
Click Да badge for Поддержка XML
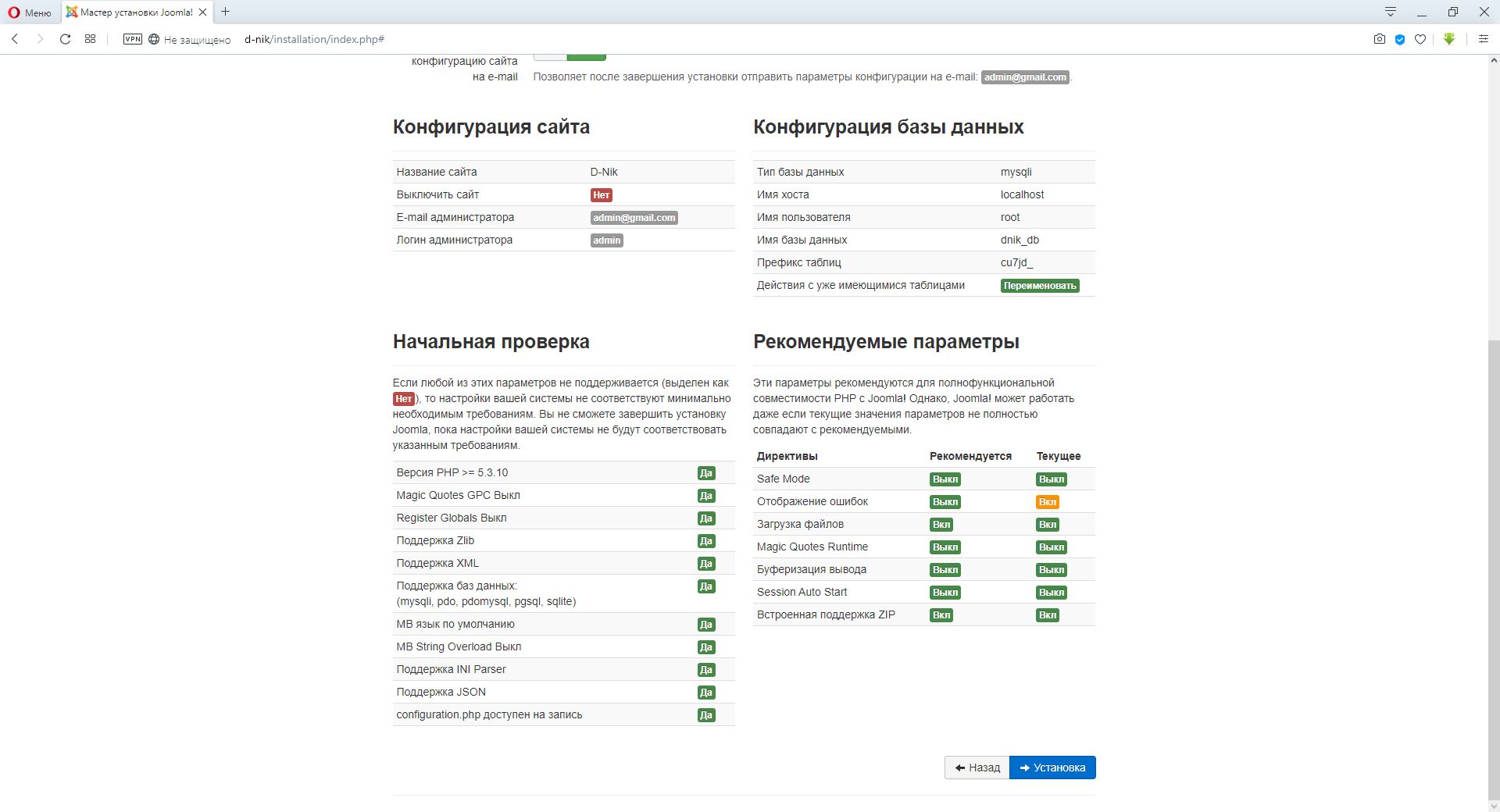tap(706, 564)
